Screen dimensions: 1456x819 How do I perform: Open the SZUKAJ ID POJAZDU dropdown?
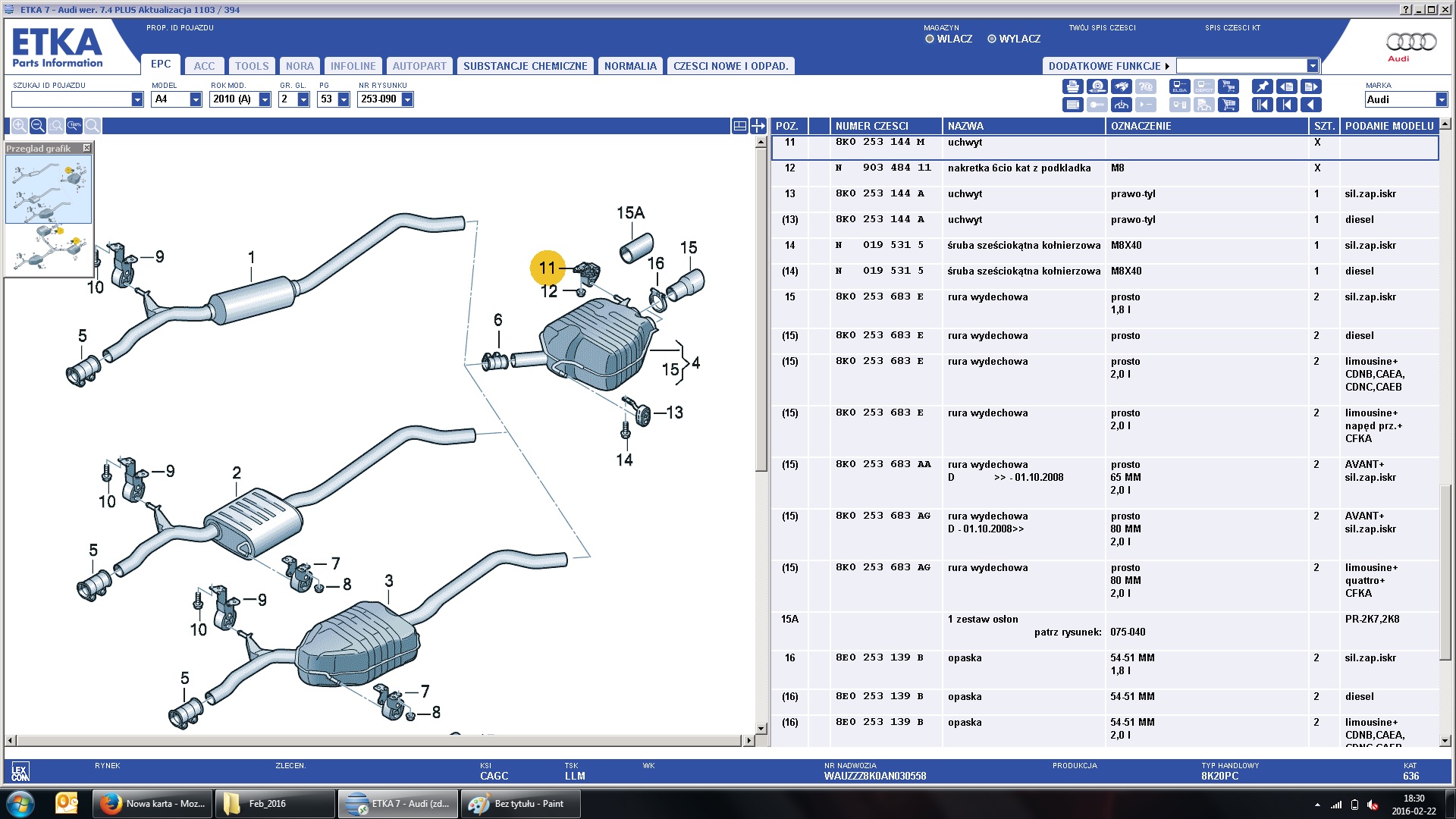pyautogui.click(x=137, y=99)
